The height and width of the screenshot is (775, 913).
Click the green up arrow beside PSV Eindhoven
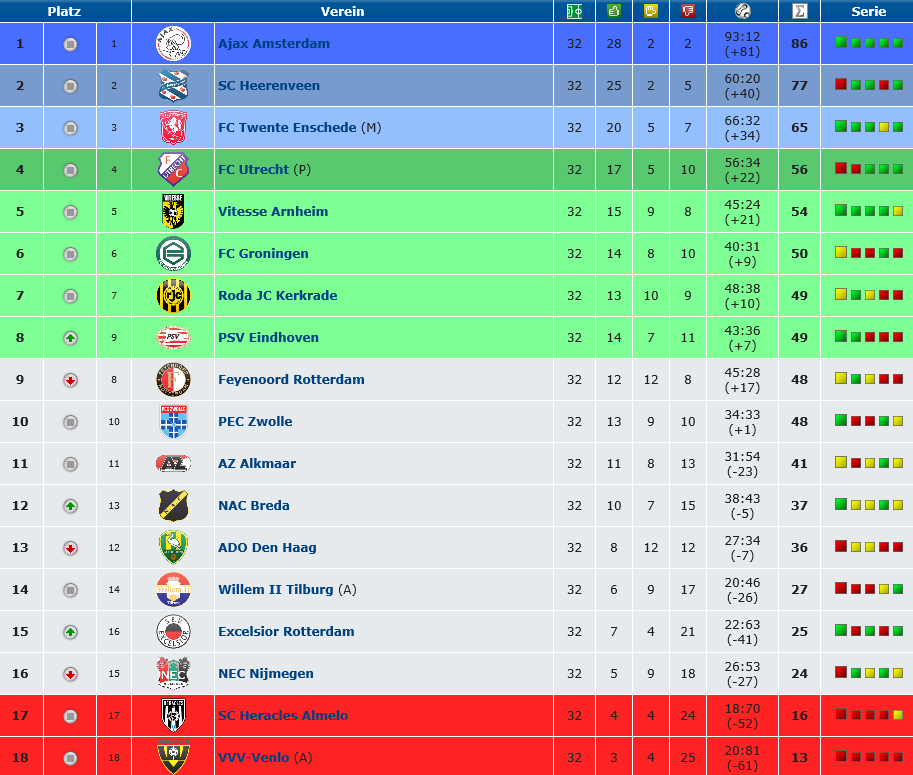coord(70,338)
